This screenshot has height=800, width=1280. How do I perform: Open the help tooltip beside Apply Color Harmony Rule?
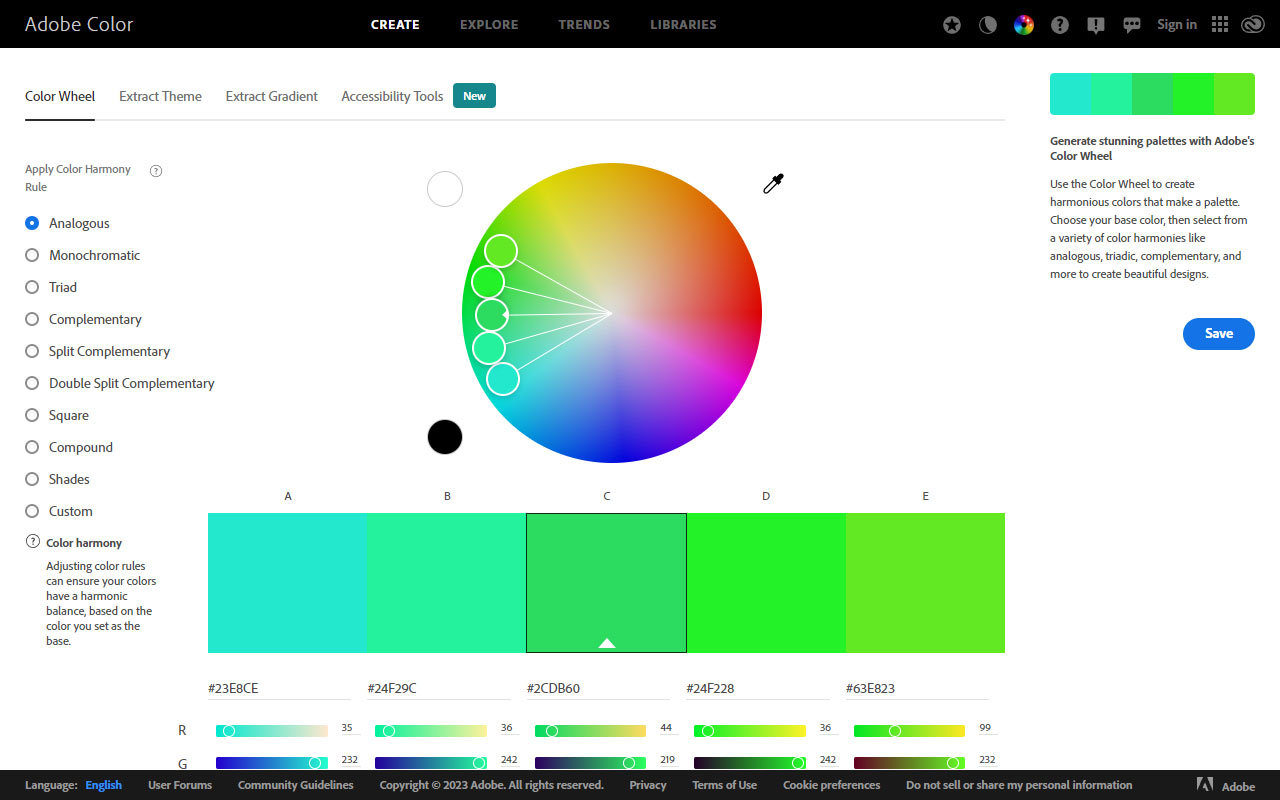(155, 171)
